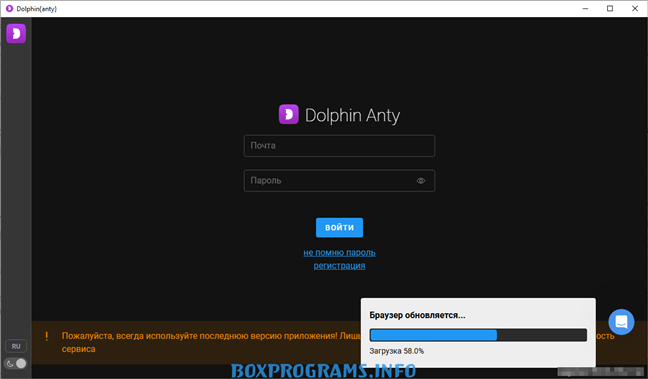Open the 'не помню пароль' link

(x=339, y=253)
